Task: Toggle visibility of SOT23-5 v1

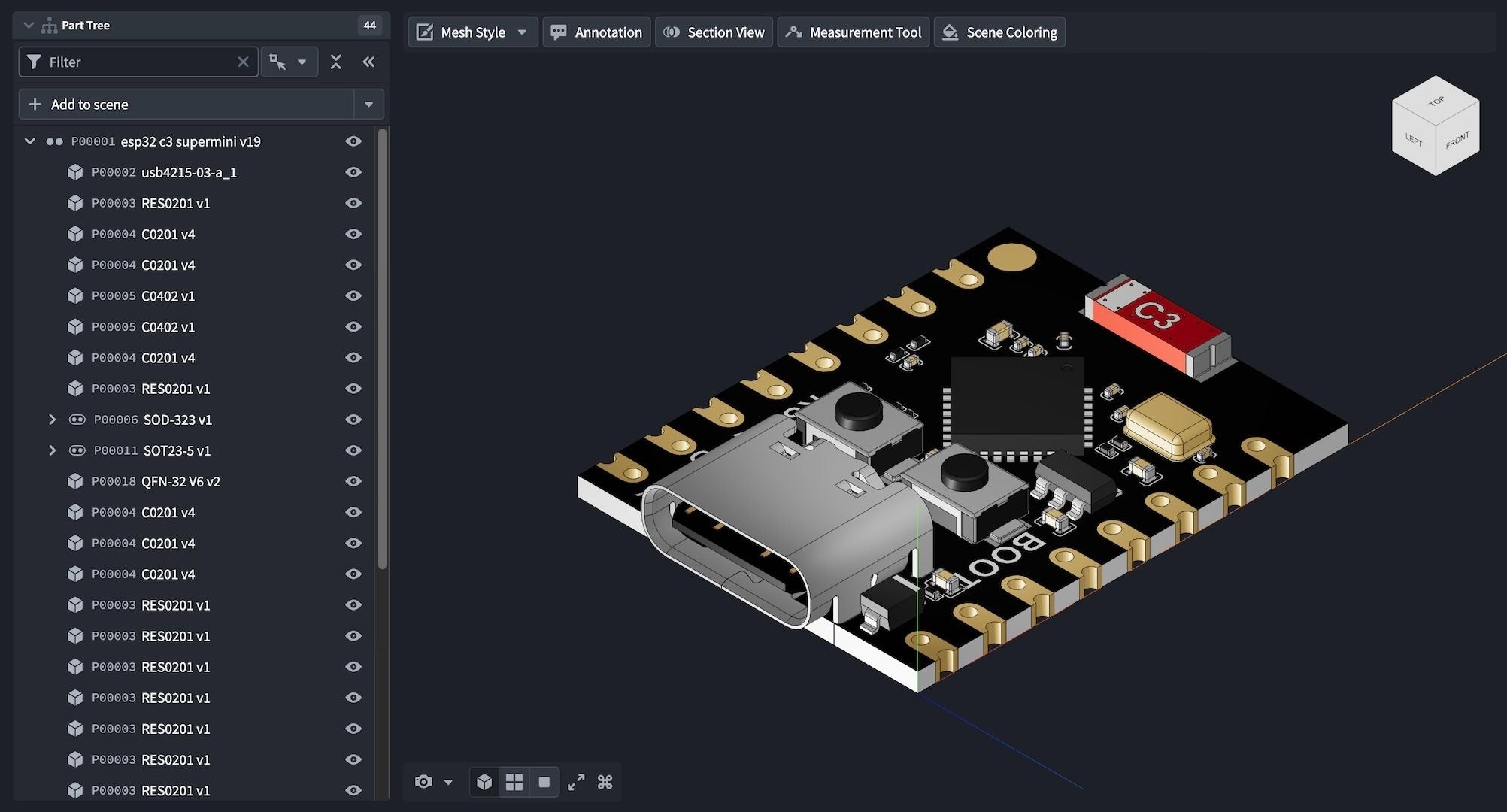Action: (353, 450)
